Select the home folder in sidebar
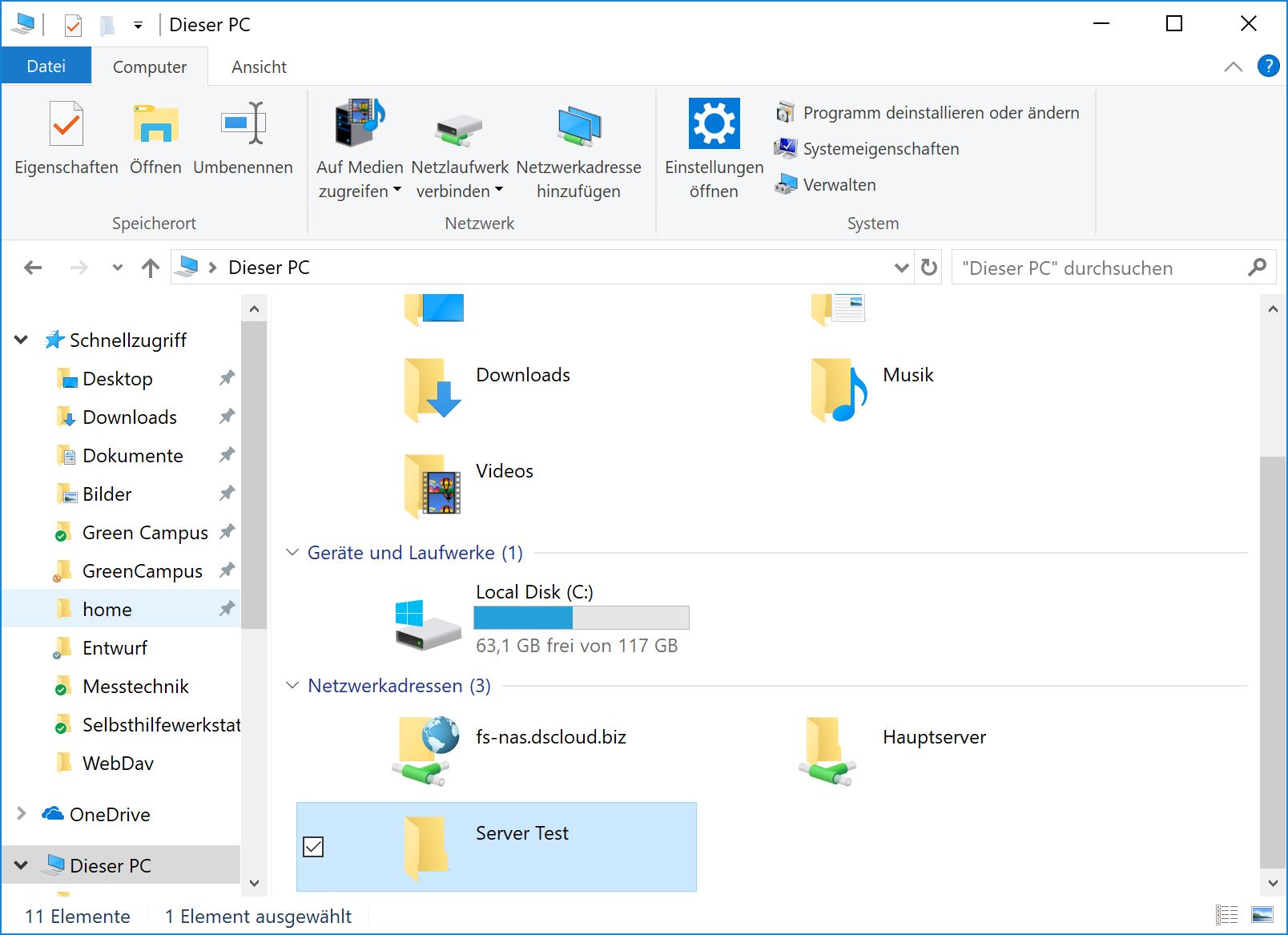 pyautogui.click(x=107, y=609)
